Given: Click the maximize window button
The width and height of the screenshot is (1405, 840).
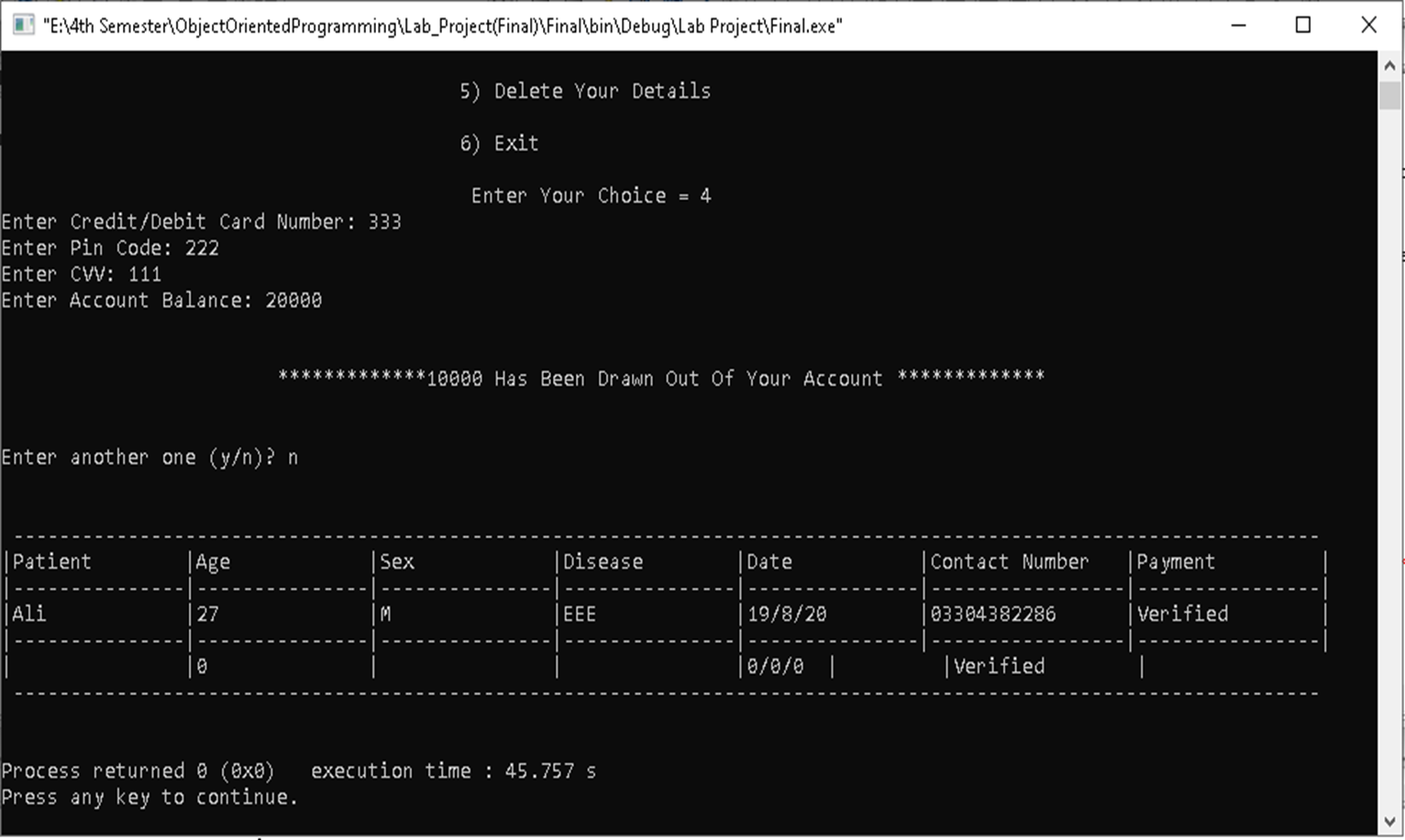Looking at the screenshot, I should coord(1303,25).
